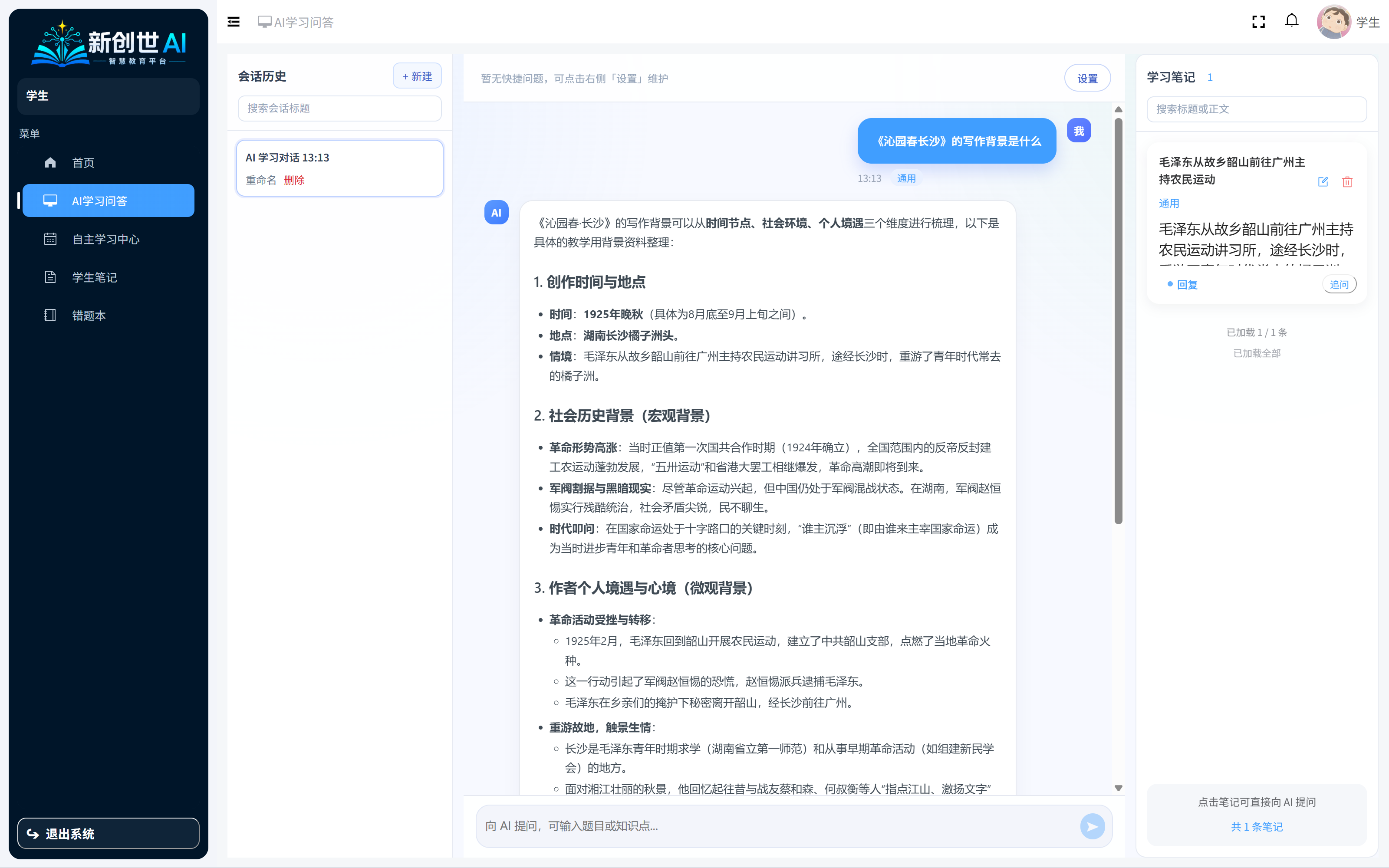1389x868 pixels.
Task: Go to 自主学习中心
Action: (x=109, y=239)
